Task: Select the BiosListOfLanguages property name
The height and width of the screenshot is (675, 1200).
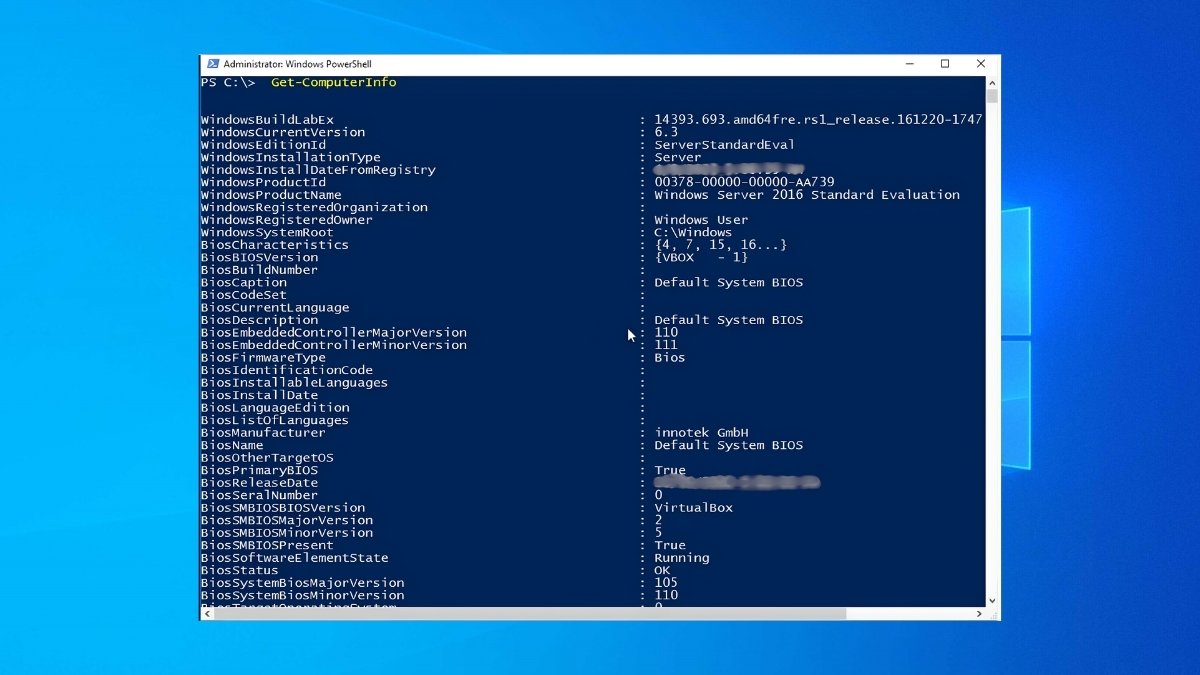Action: tap(275, 420)
